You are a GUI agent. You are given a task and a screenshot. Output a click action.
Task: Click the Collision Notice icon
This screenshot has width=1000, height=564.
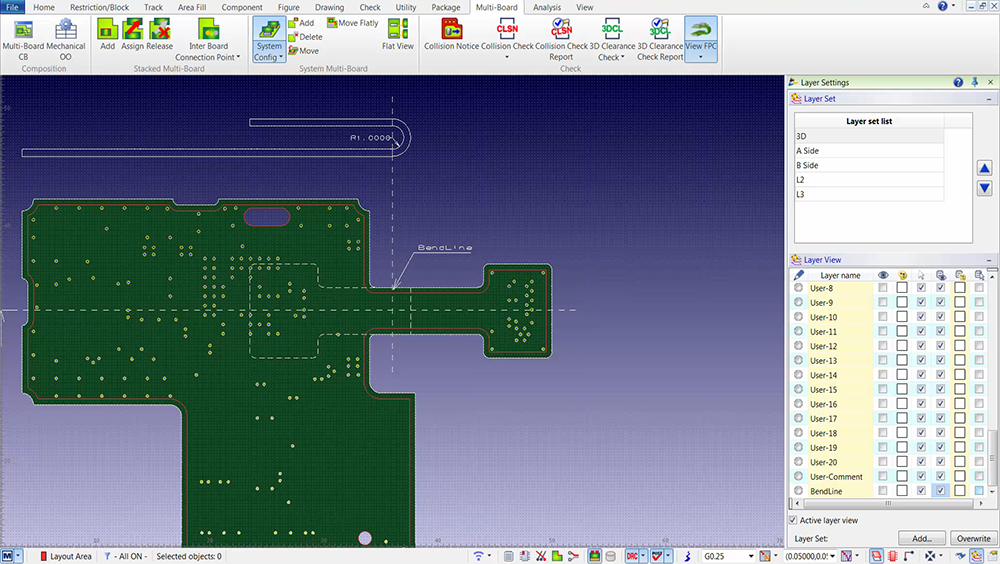451,30
